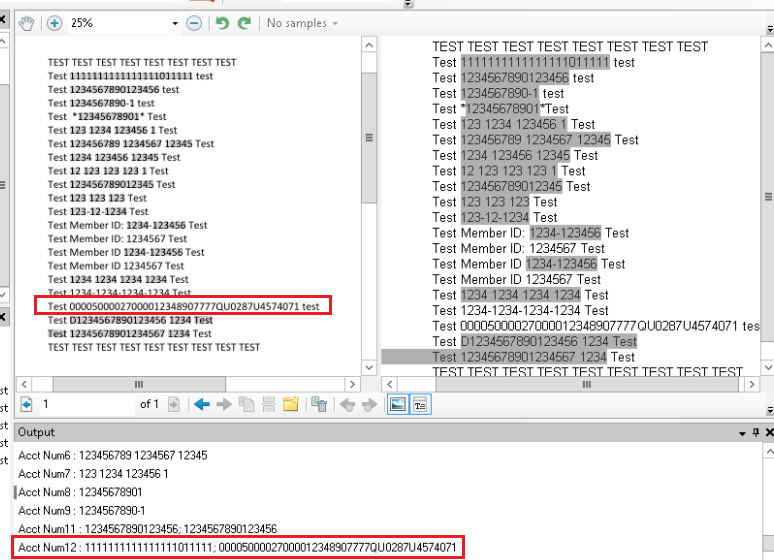Click 'Test 1234567890-1 test' in image pane
The width and height of the screenshot is (774, 560).
pos(101,103)
